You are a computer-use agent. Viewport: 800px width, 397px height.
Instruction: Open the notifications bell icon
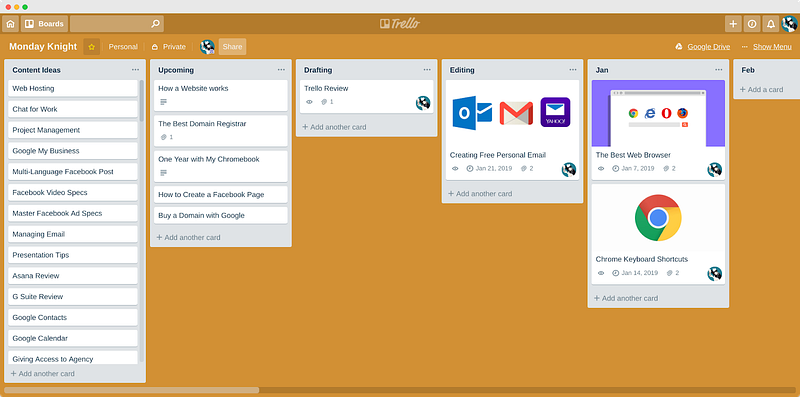point(770,23)
